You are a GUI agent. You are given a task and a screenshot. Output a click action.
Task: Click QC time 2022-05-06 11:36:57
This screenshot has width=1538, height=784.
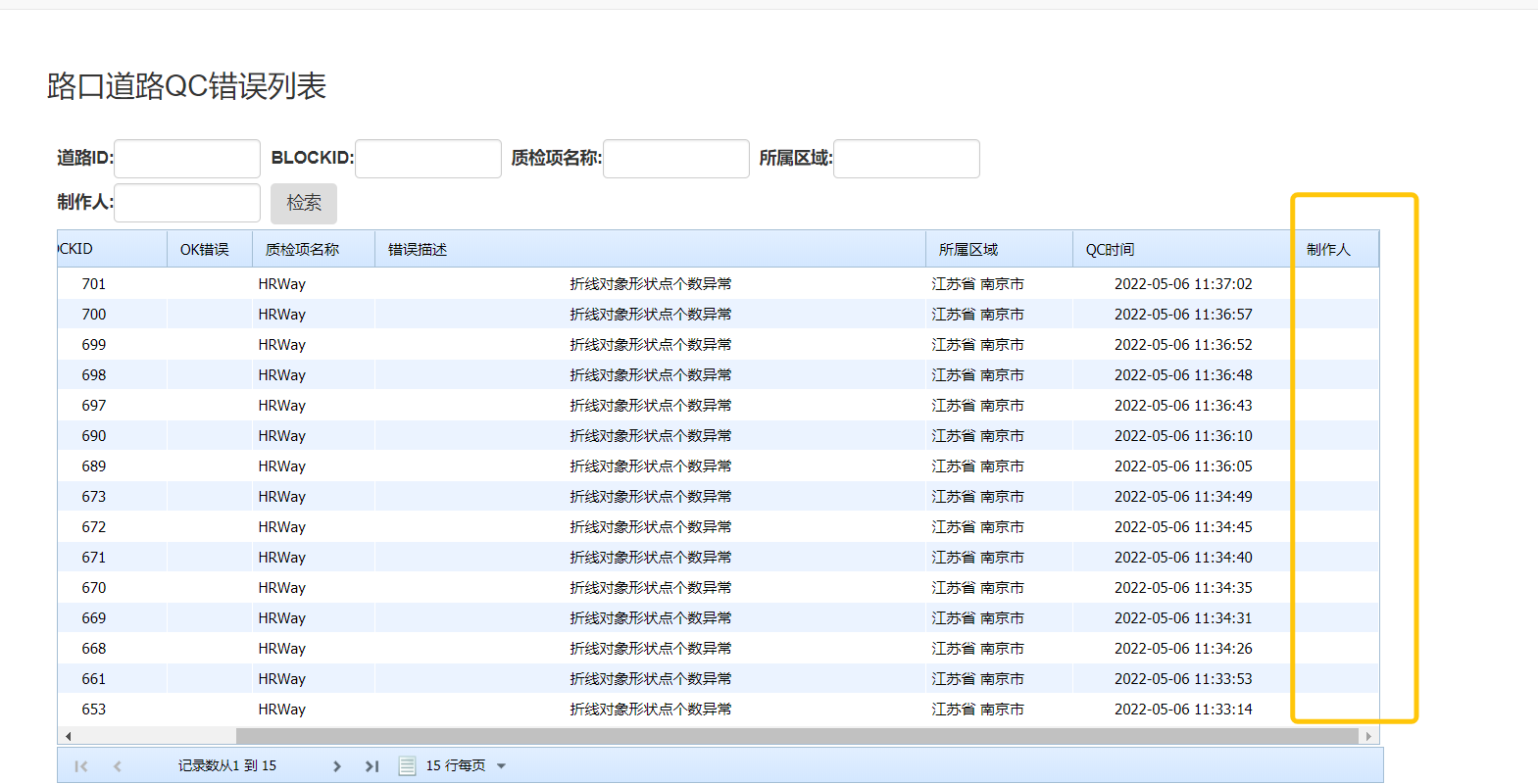coord(1183,315)
